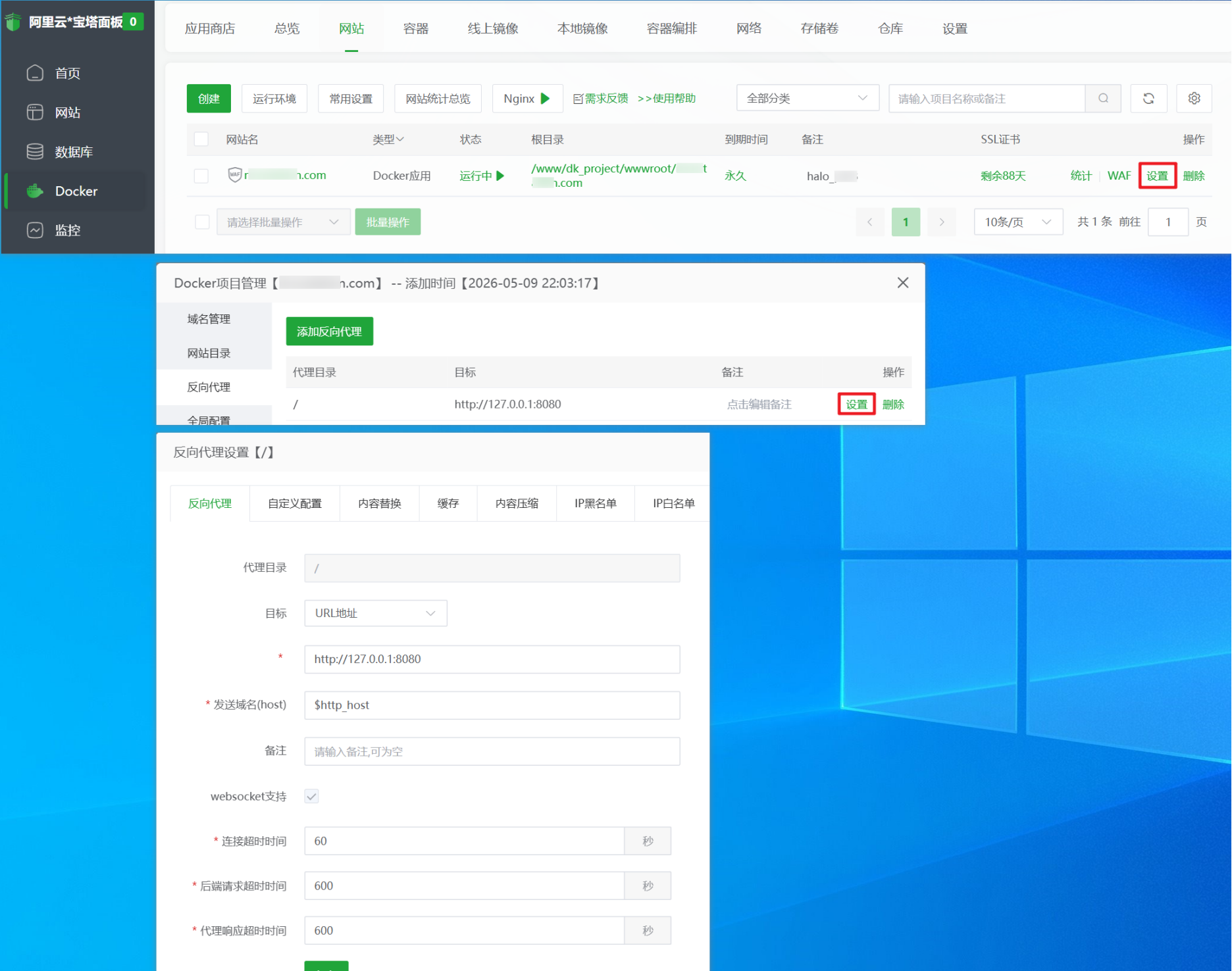
Task: Refresh the website list
Action: tap(1148, 98)
